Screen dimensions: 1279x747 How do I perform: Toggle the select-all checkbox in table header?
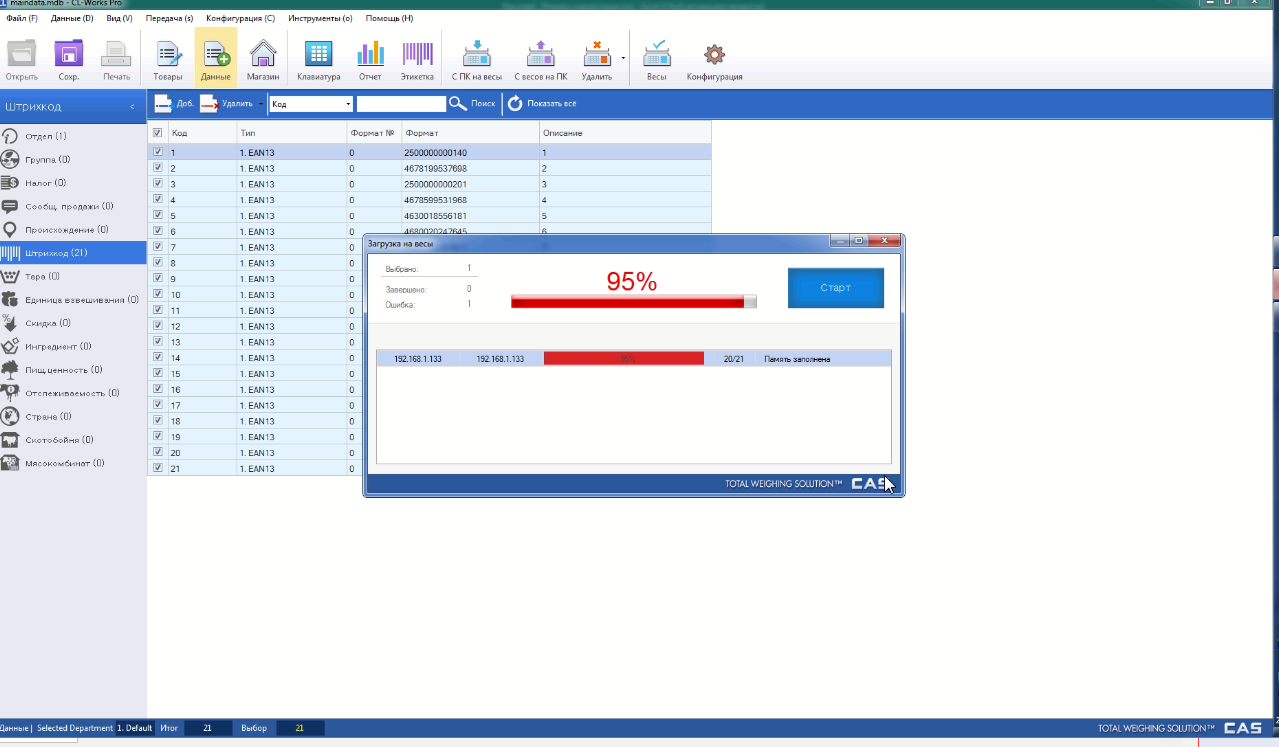click(x=157, y=133)
